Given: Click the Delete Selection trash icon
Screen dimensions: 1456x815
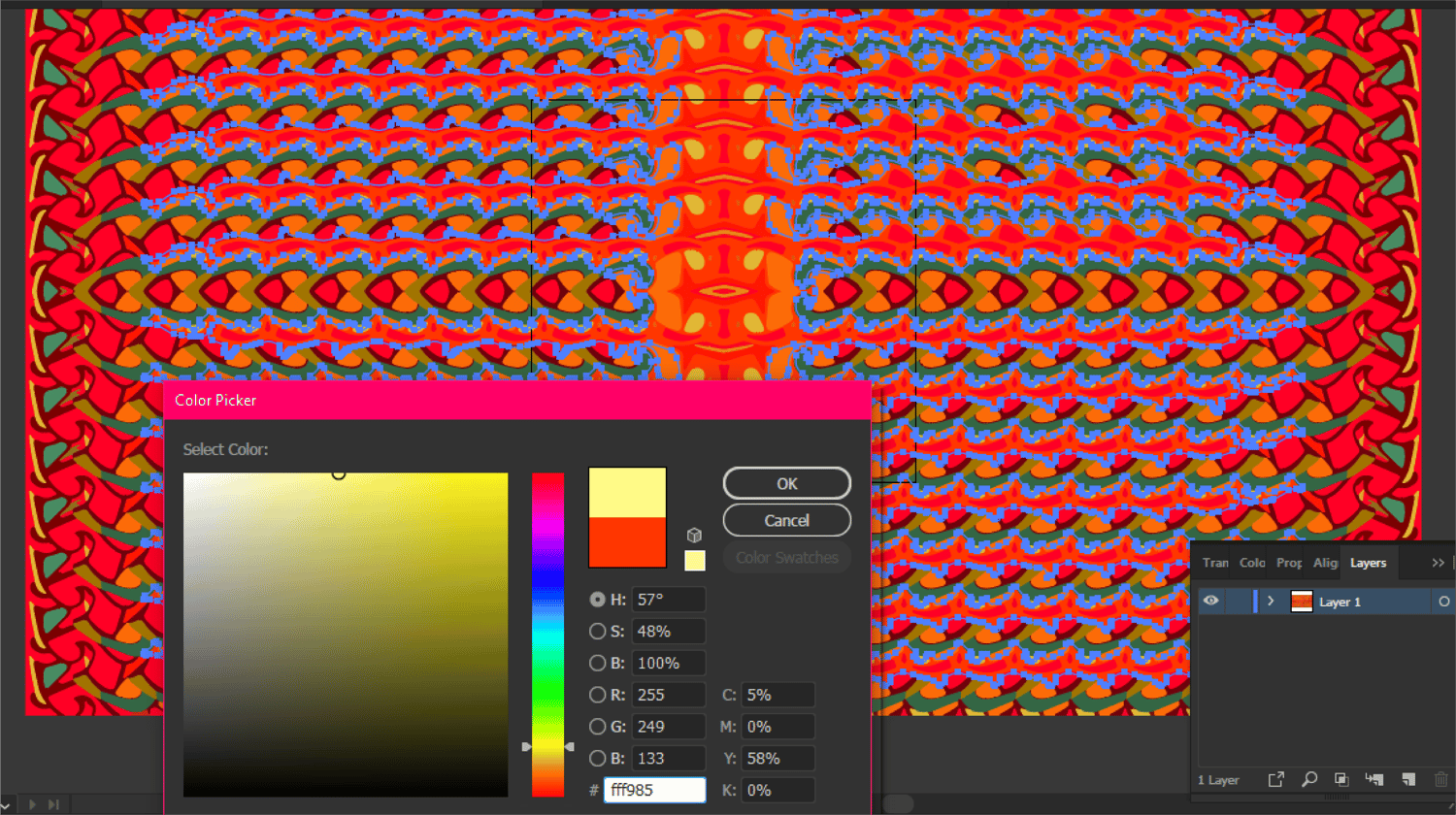Looking at the screenshot, I should (1441, 779).
